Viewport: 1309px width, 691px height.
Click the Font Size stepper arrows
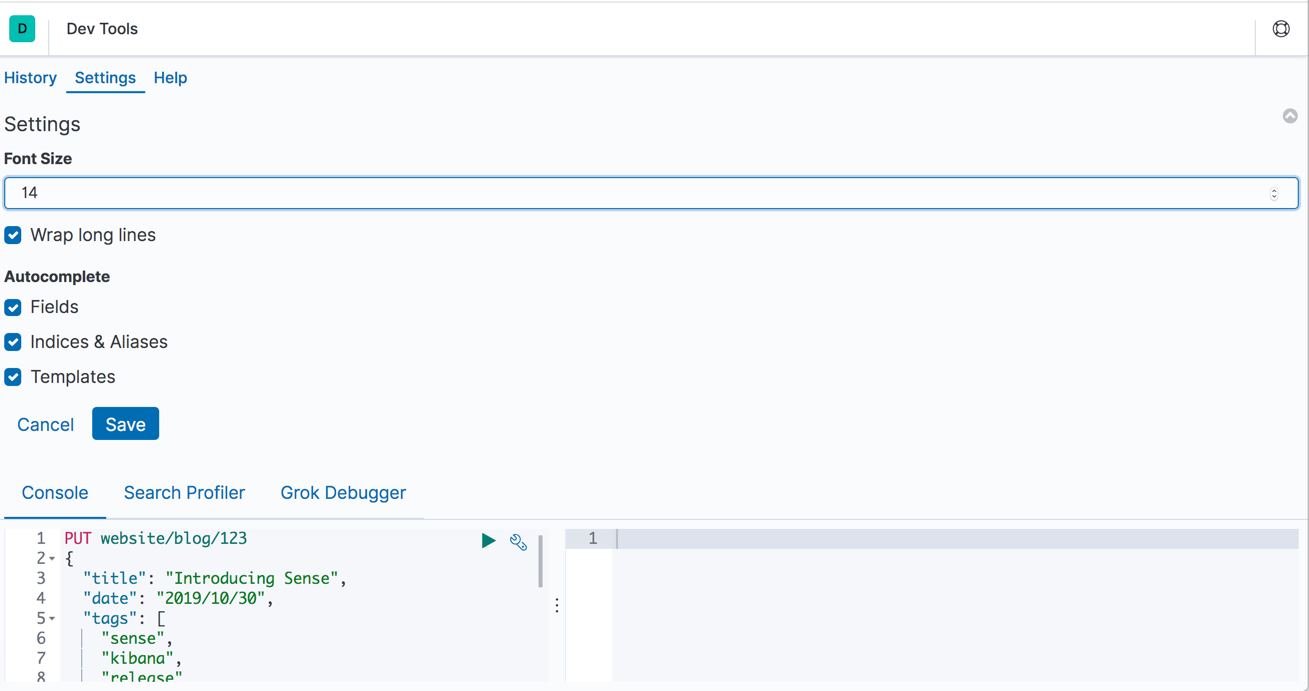click(x=1274, y=193)
